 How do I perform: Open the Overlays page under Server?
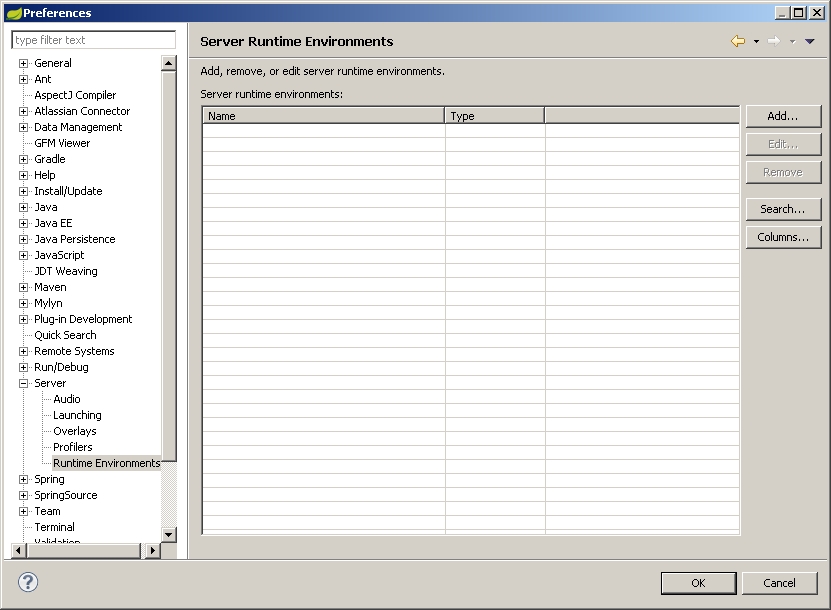(x=75, y=431)
